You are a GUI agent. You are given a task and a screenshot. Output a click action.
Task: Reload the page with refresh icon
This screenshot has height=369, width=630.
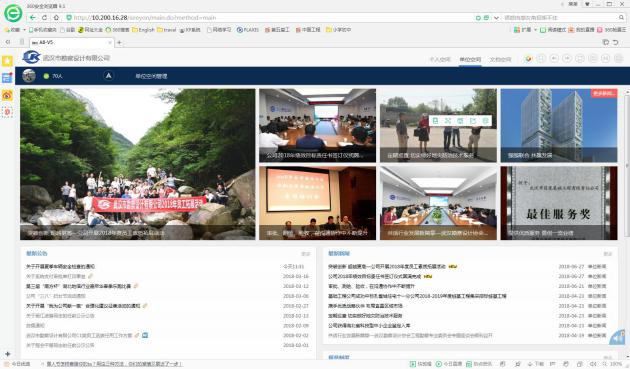point(44,18)
